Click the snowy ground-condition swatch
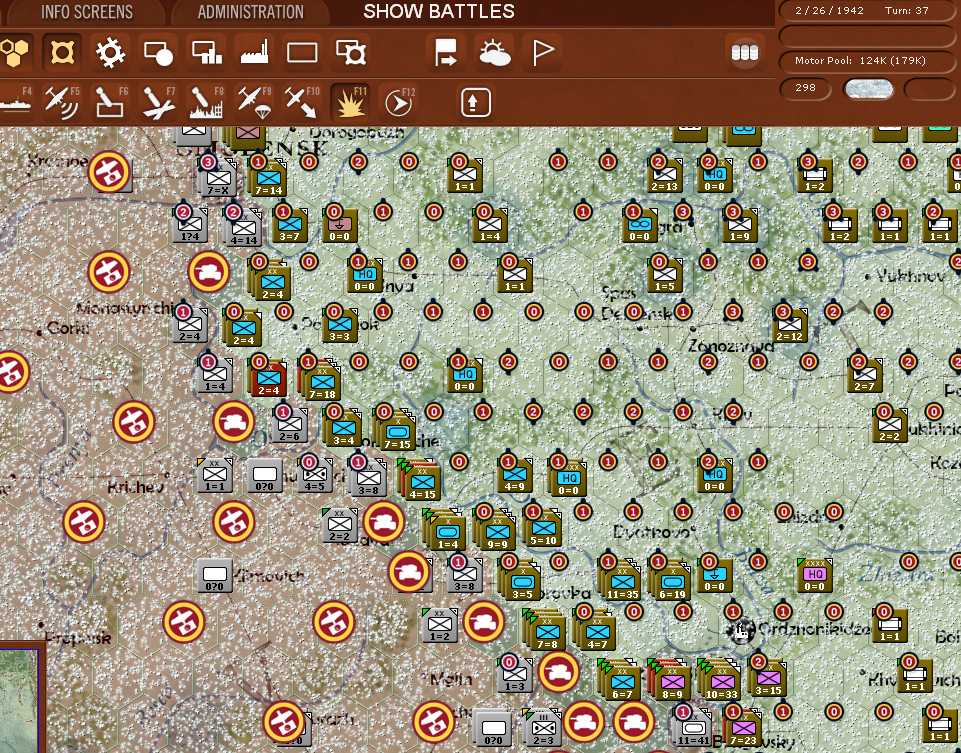 [868, 89]
